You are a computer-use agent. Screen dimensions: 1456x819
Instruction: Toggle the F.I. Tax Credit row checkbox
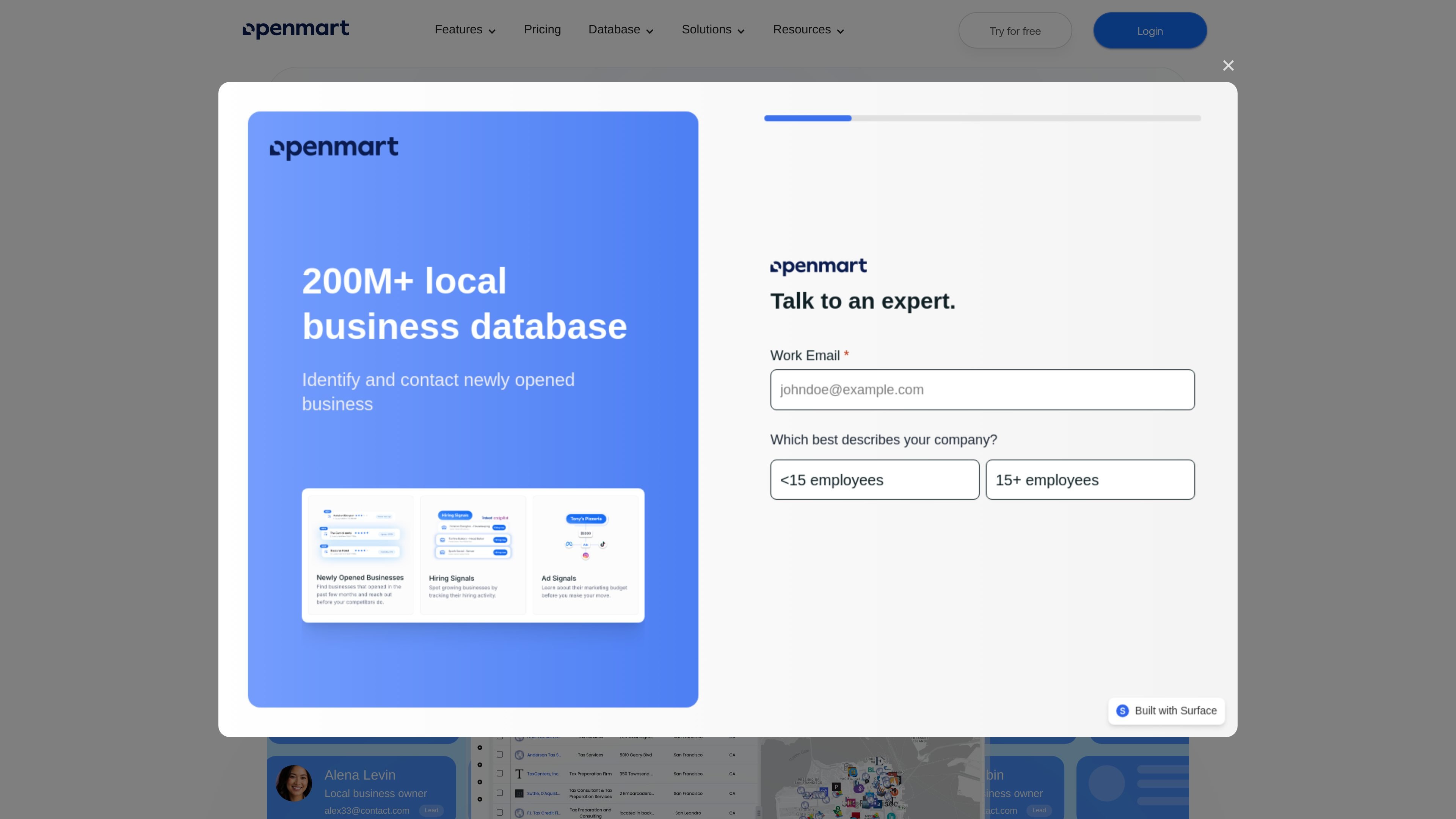click(500, 813)
